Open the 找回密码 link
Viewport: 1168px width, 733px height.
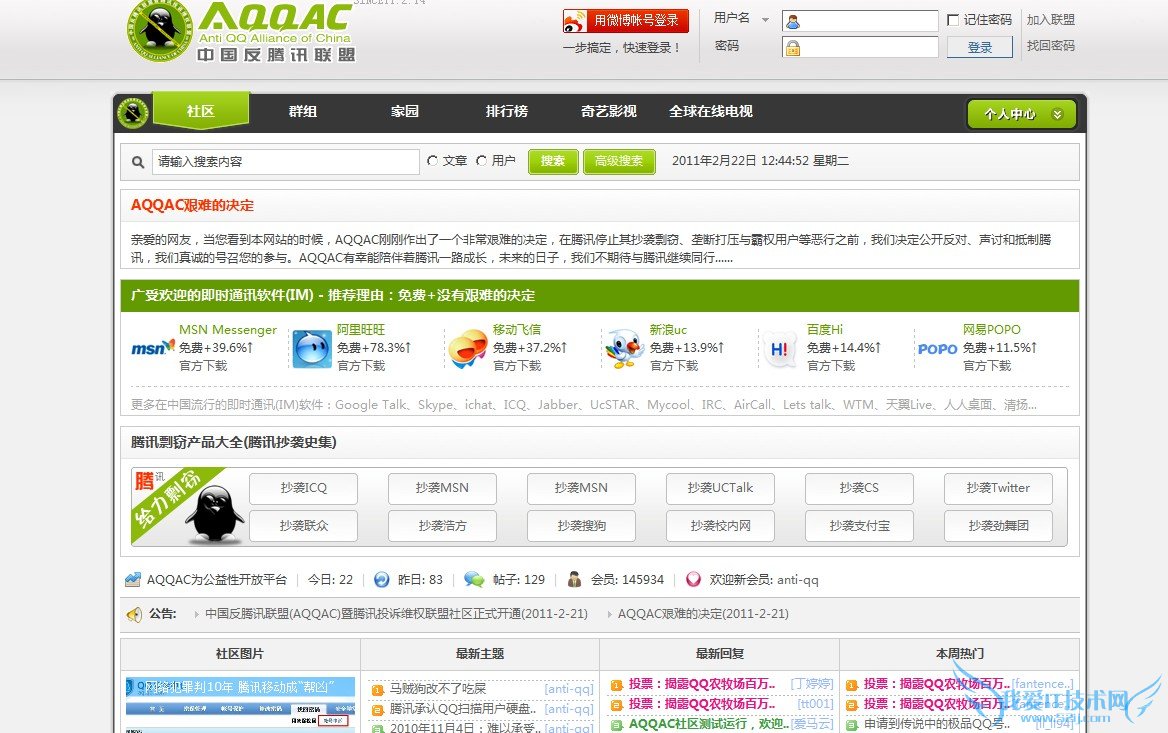(x=1050, y=46)
